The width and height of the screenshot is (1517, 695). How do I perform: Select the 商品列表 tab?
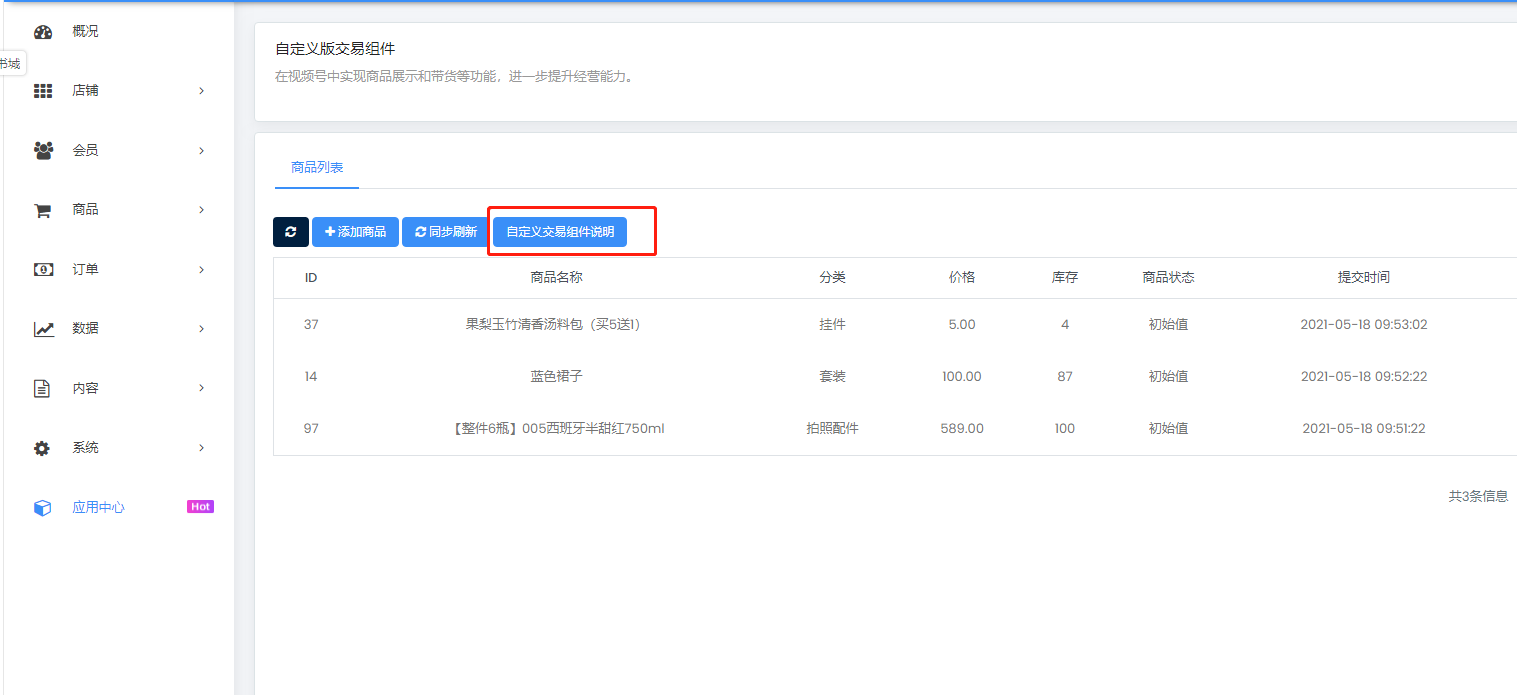click(317, 168)
